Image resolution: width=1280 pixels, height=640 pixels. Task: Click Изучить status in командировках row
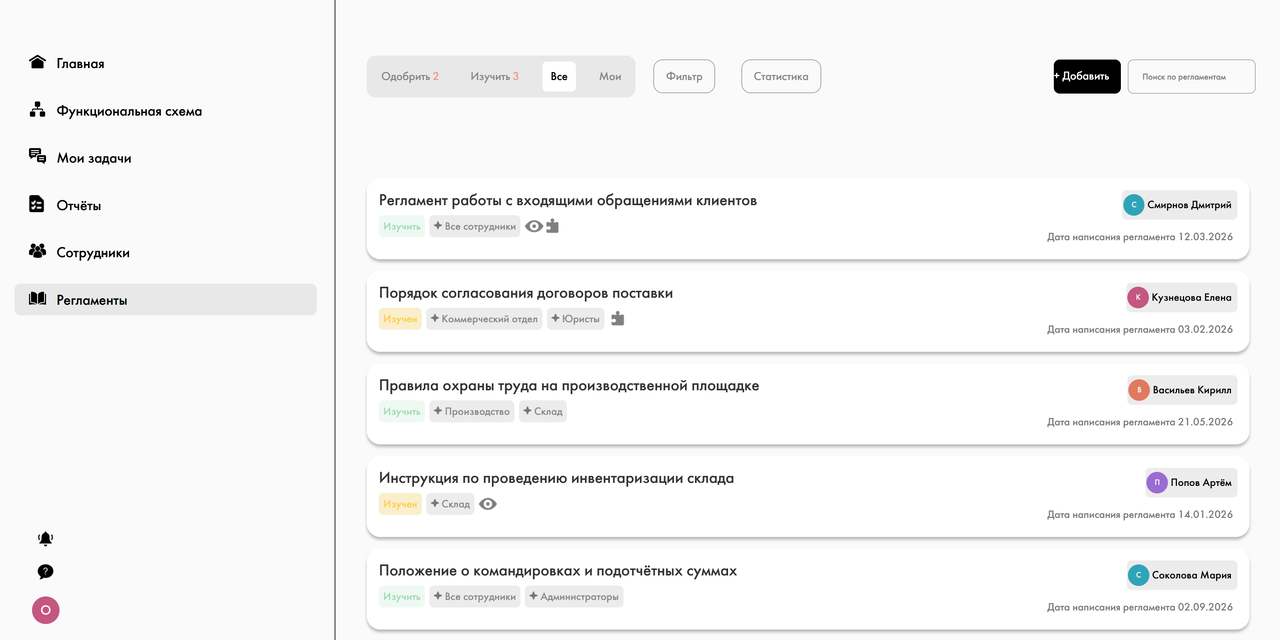tap(402, 597)
